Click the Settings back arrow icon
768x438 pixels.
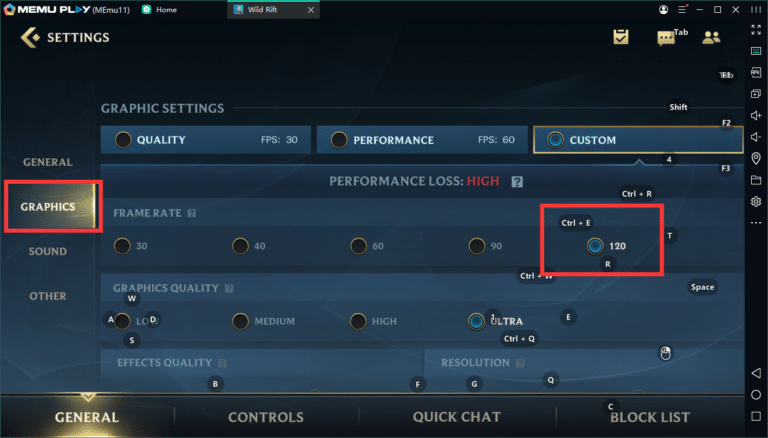(x=30, y=37)
